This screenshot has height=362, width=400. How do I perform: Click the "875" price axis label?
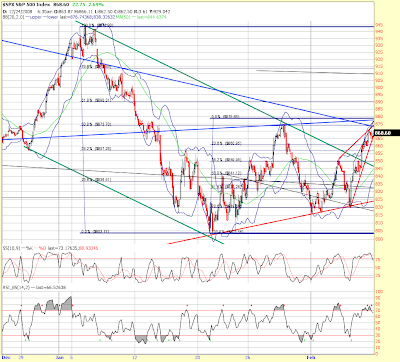coord(379,124)
